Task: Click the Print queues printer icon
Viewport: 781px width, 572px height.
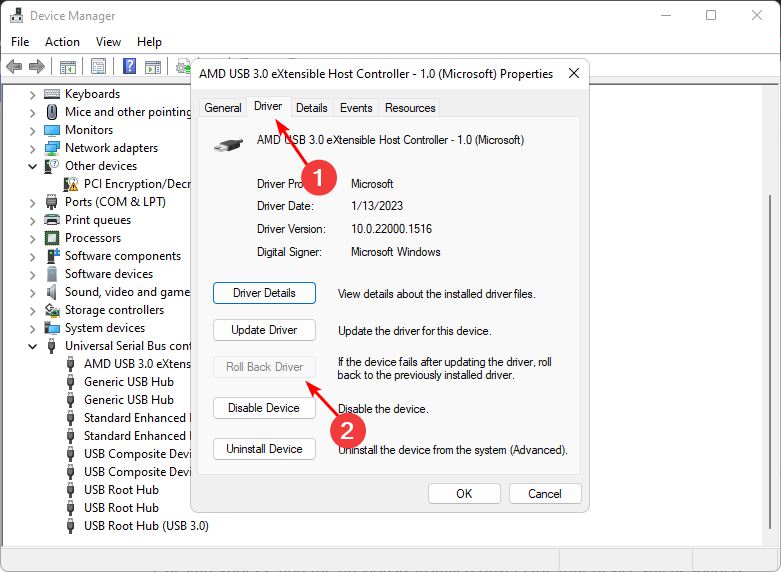Action: (x=52, y=220)
